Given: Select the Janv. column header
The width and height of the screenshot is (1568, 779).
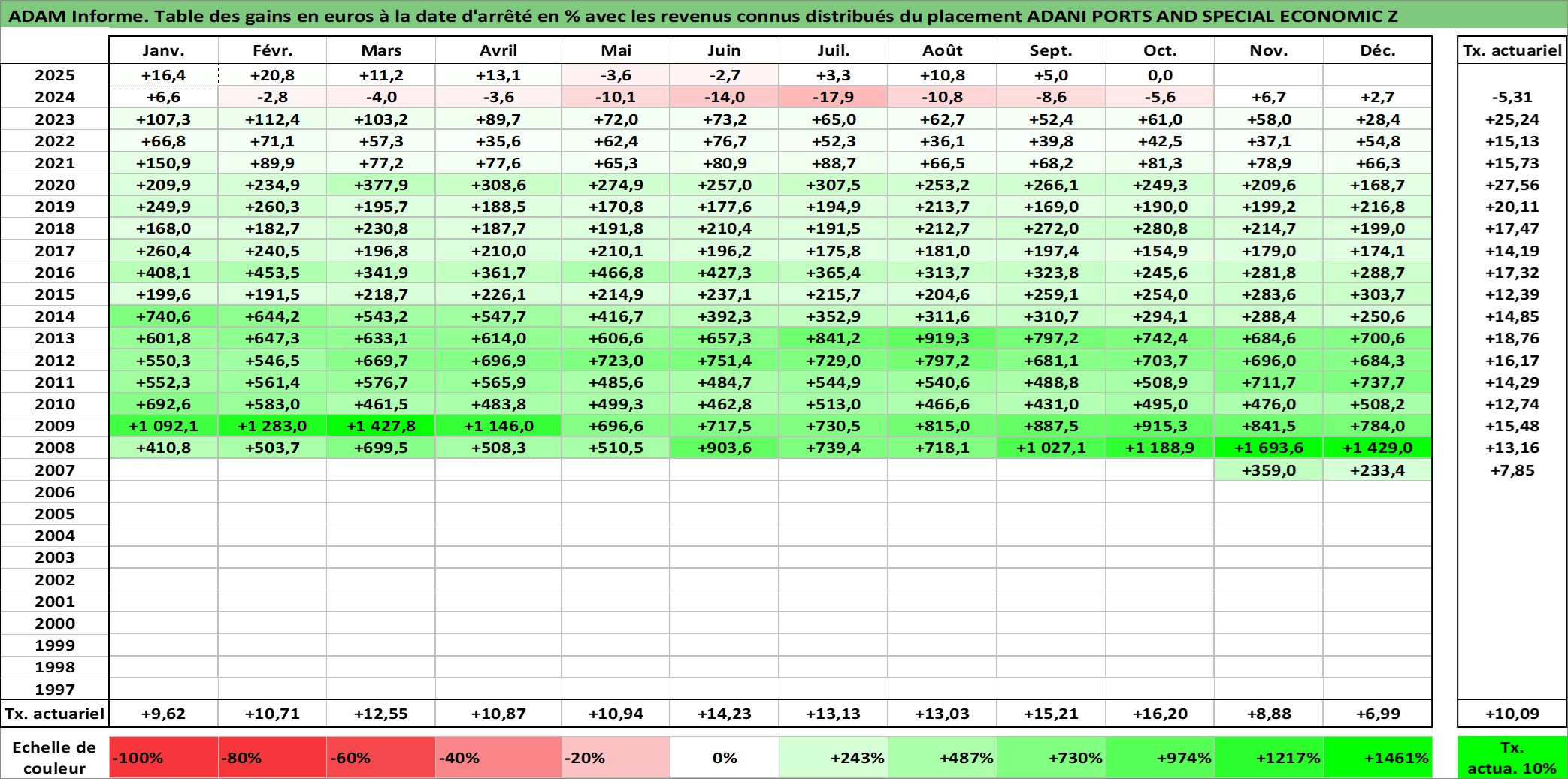Looking at the screenshot, I should click(x=164, y=50).
